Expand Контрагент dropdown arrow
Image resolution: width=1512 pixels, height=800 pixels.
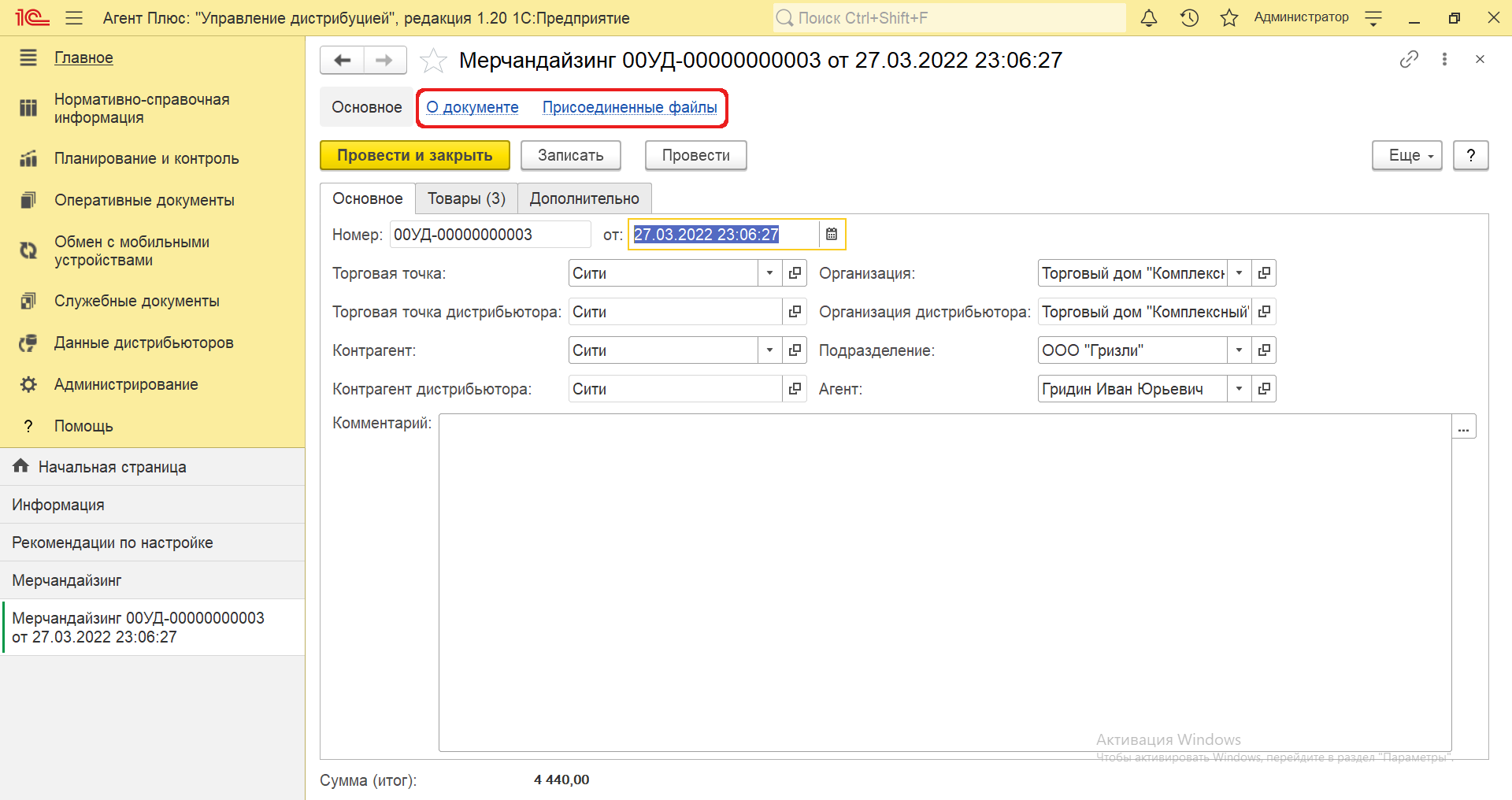point(769,350)
